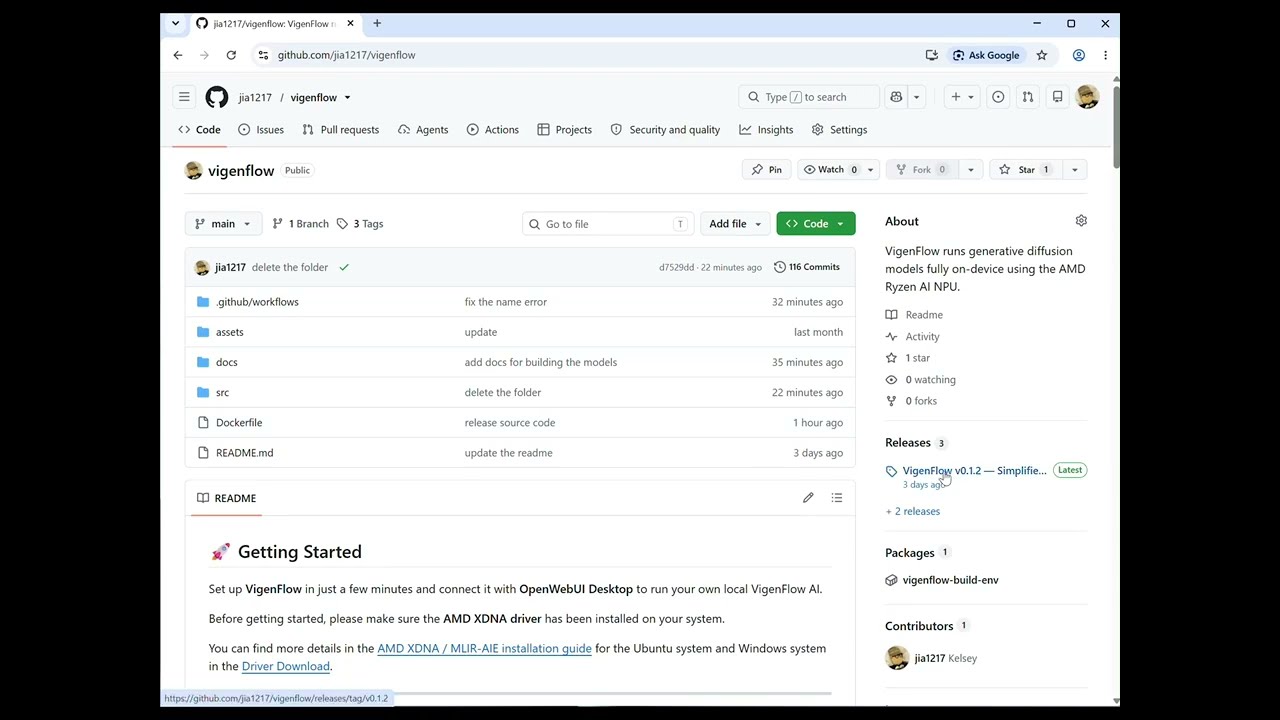Open a new browser tab
Viewport: 1280px width, 720px height.
tap(377, 23)
